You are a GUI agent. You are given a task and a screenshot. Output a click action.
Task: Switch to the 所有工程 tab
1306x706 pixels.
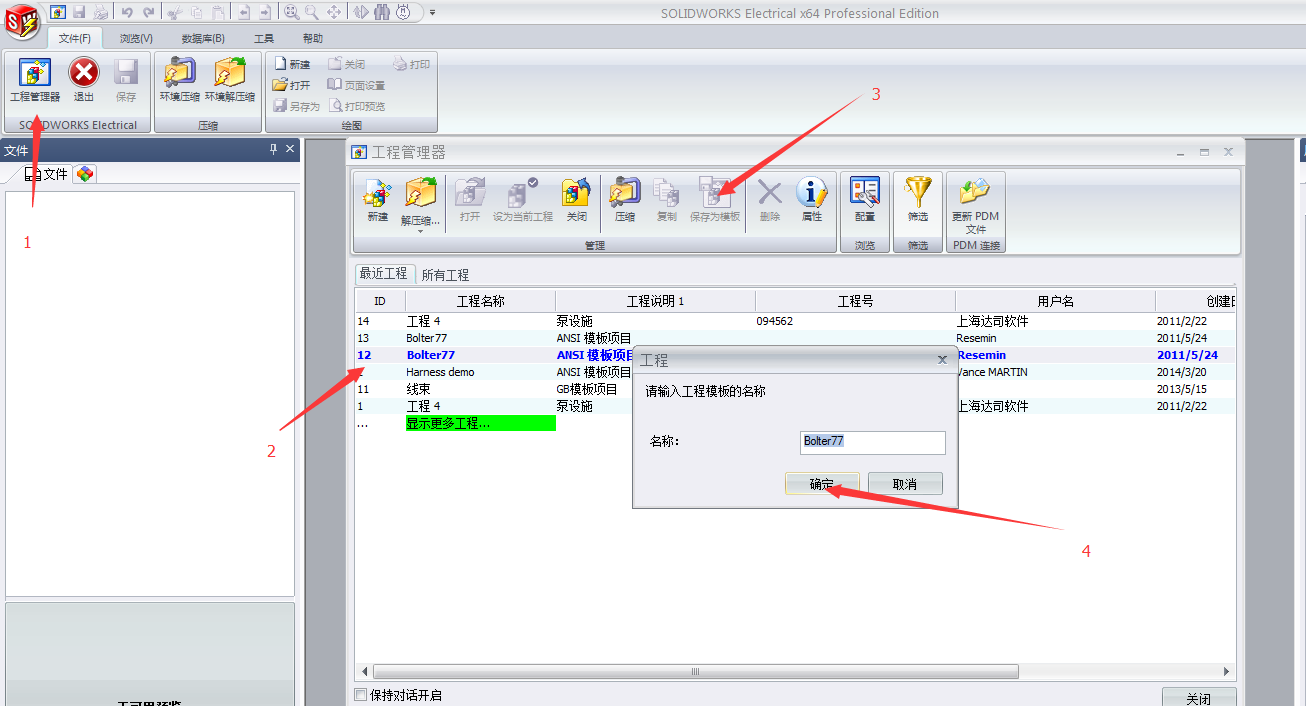(x=445, y=275)
